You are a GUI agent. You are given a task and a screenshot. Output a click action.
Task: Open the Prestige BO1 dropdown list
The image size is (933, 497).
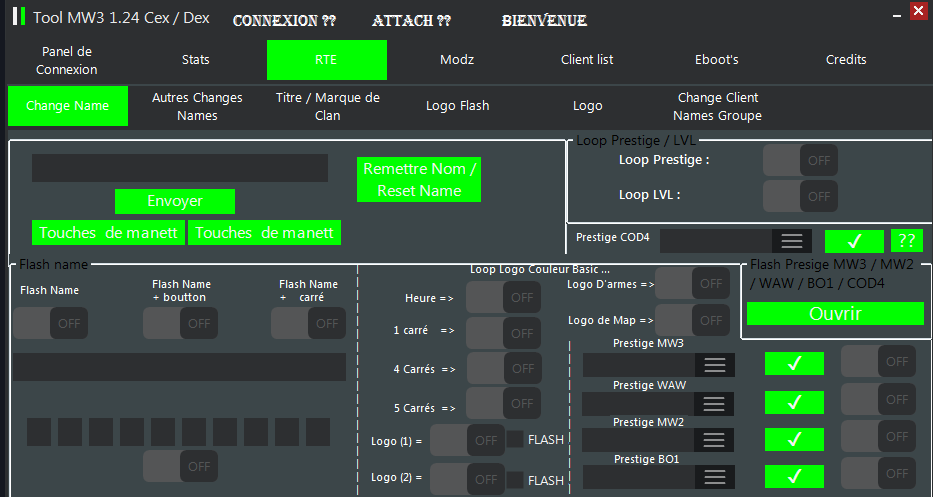(x=715, y=477)
